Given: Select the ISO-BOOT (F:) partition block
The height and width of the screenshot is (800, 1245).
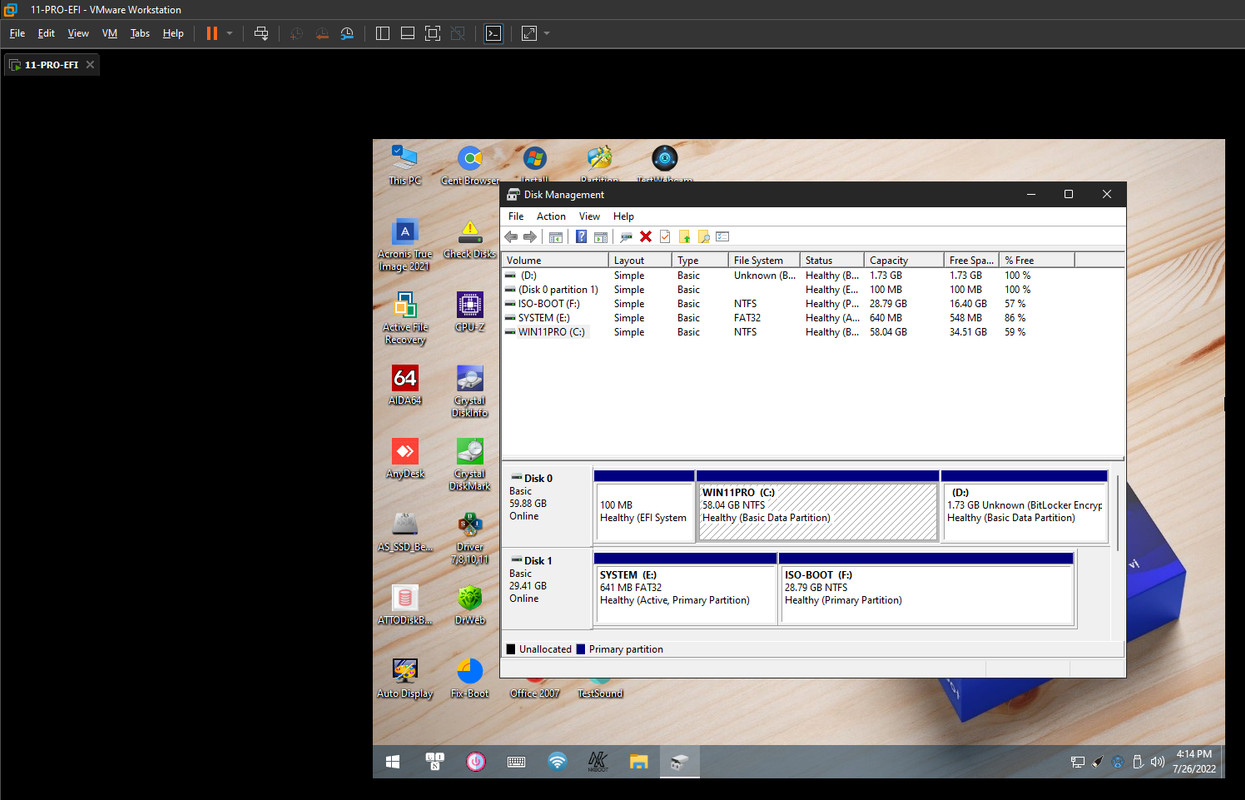Looking at the screenshot, I should [927, 589].
